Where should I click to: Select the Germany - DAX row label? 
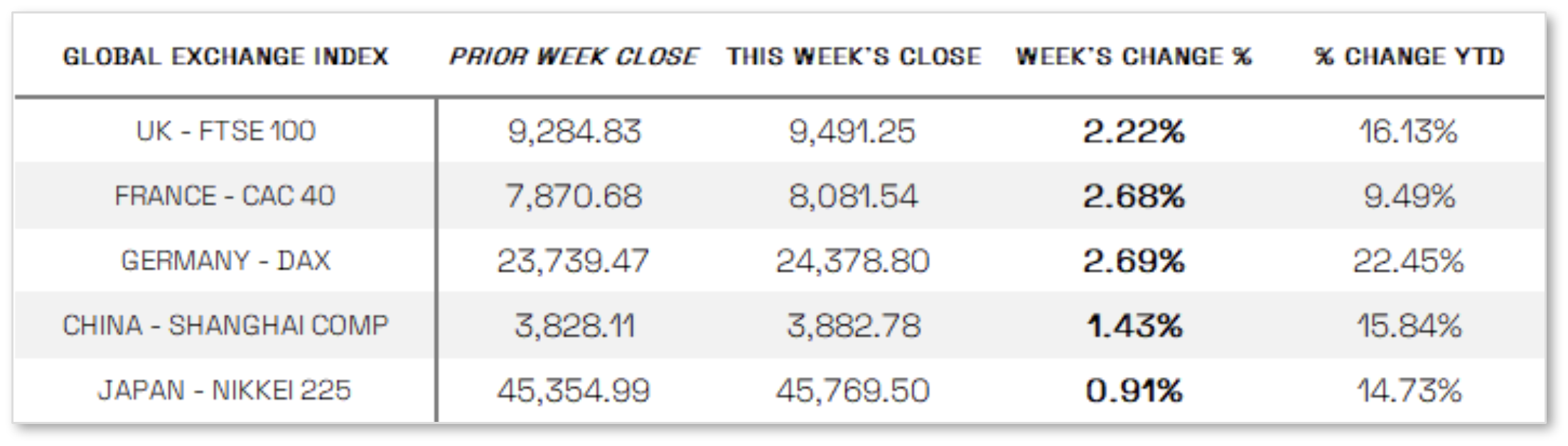click(225, 261)
